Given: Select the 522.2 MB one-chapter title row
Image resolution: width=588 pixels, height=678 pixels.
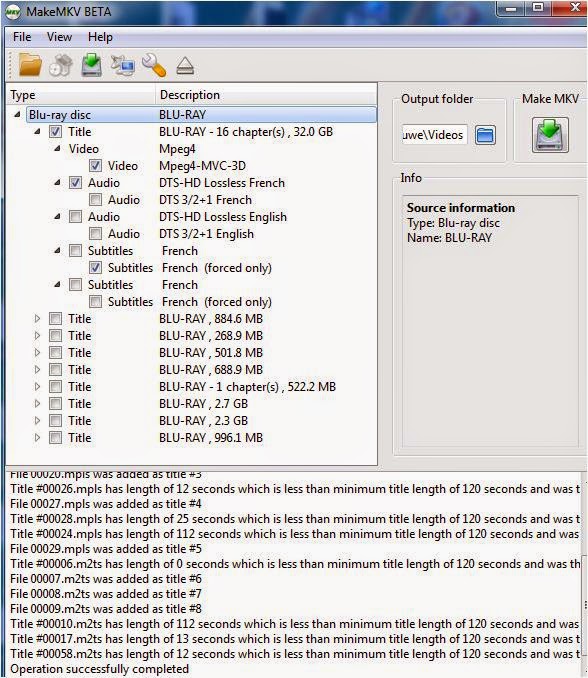Looking at the screenshot, I should tap(192, 387).
